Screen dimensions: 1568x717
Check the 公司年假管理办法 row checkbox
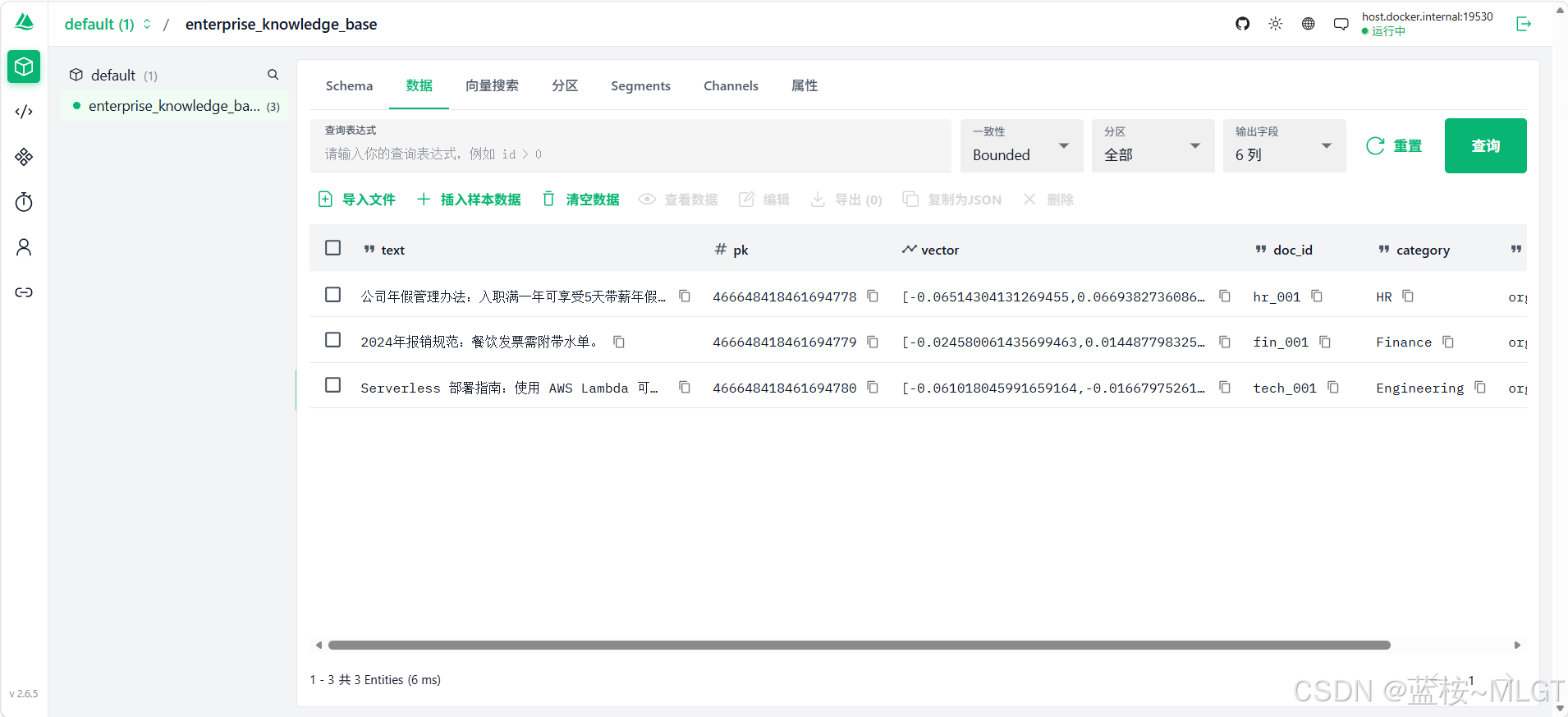click(332, 294)
